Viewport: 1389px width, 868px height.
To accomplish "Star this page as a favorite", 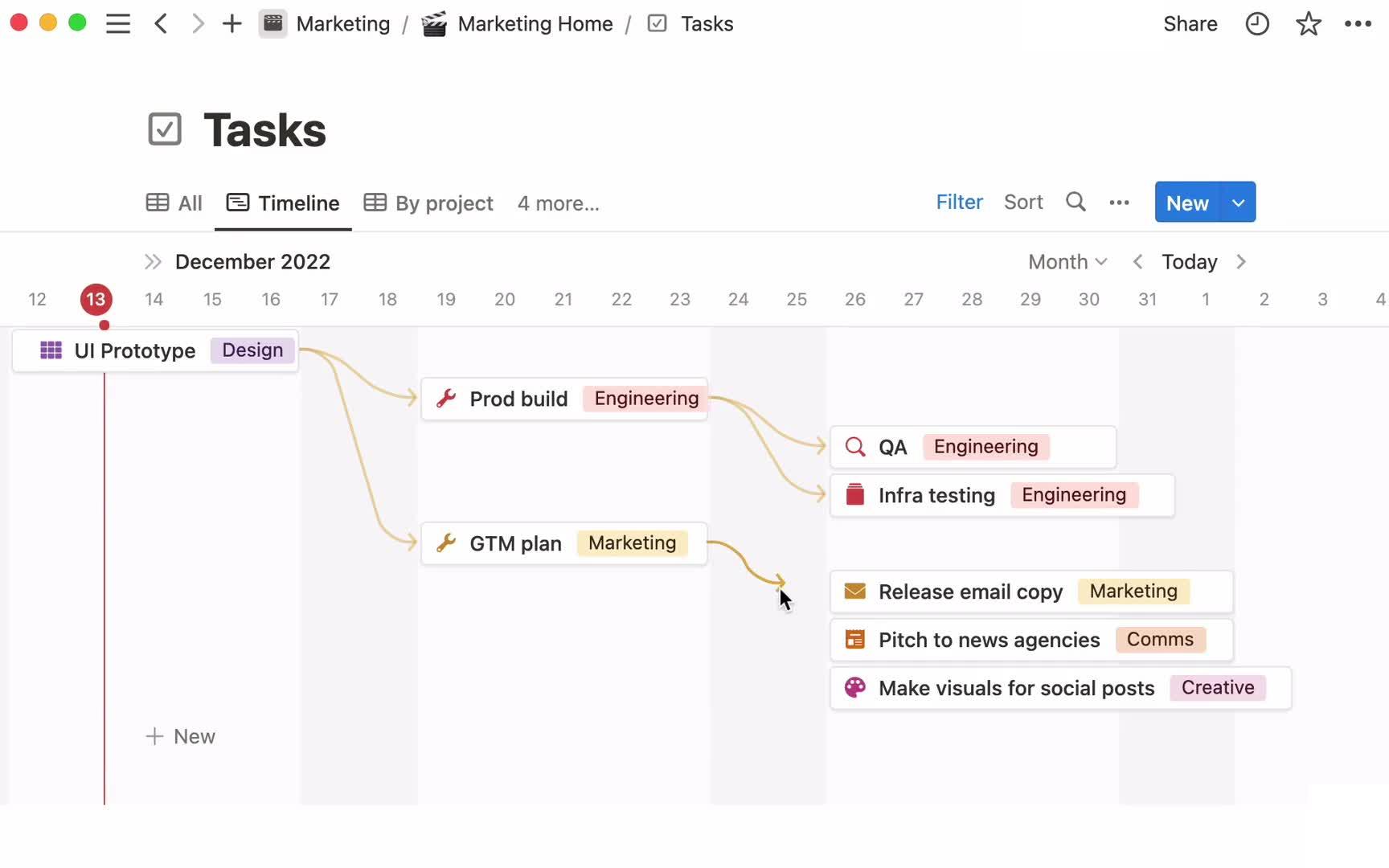I will (1308, 24).
